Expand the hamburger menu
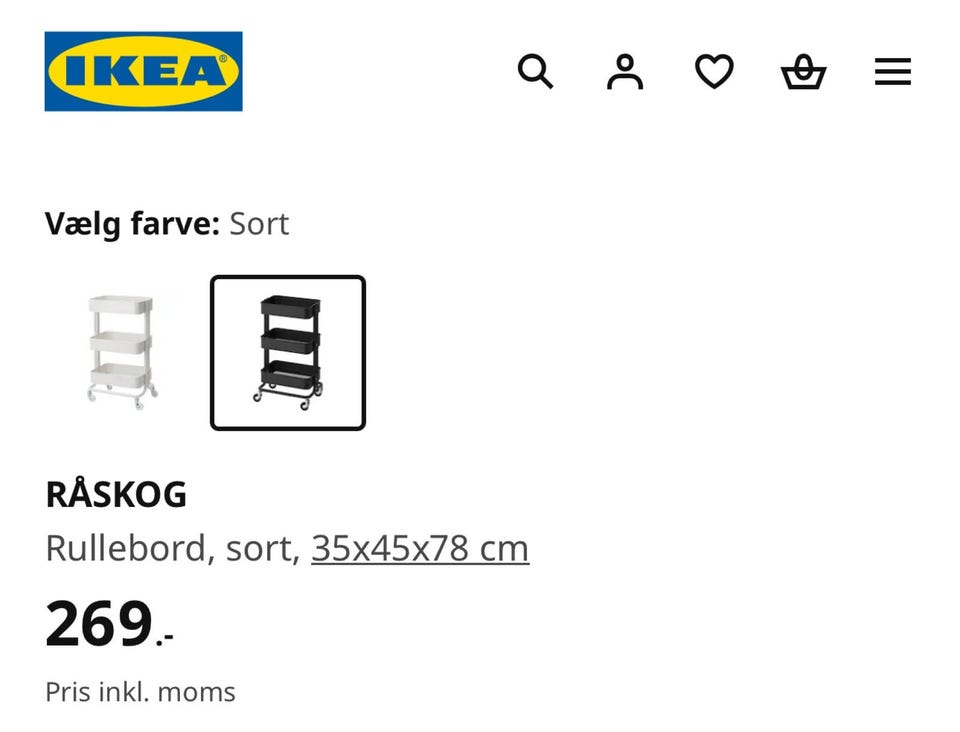Screen dimensions: 960x732 point(892,72)
